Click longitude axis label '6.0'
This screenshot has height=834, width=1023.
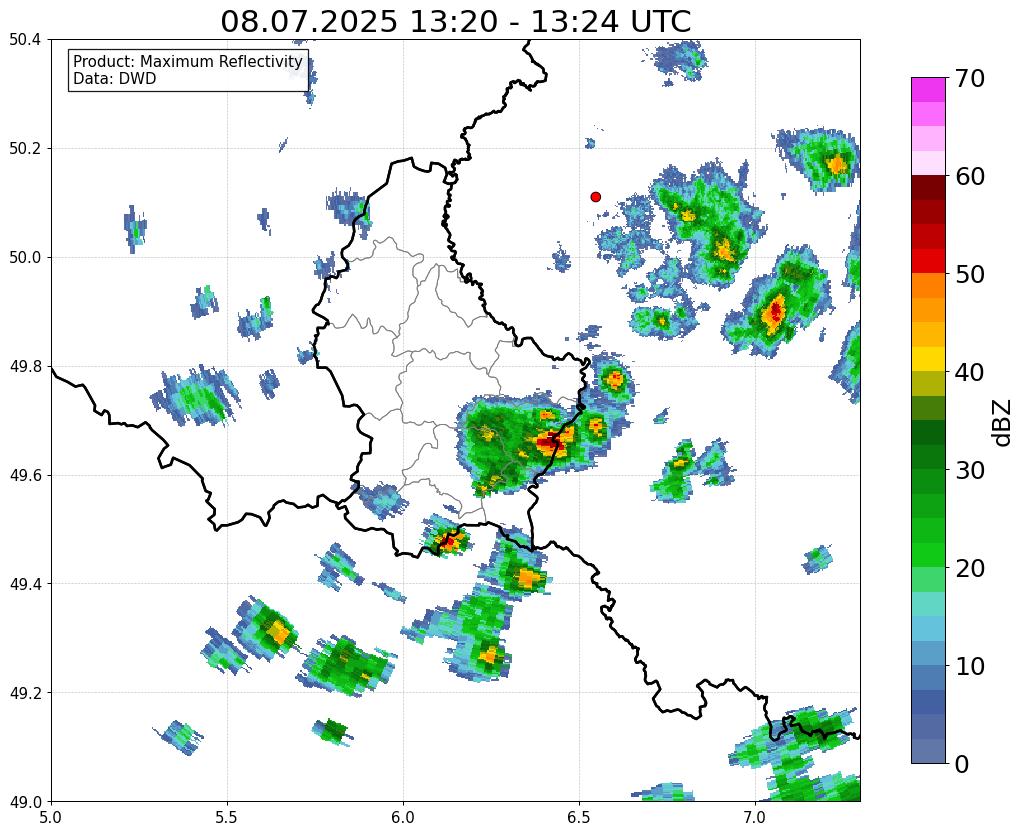click(403, 817)
